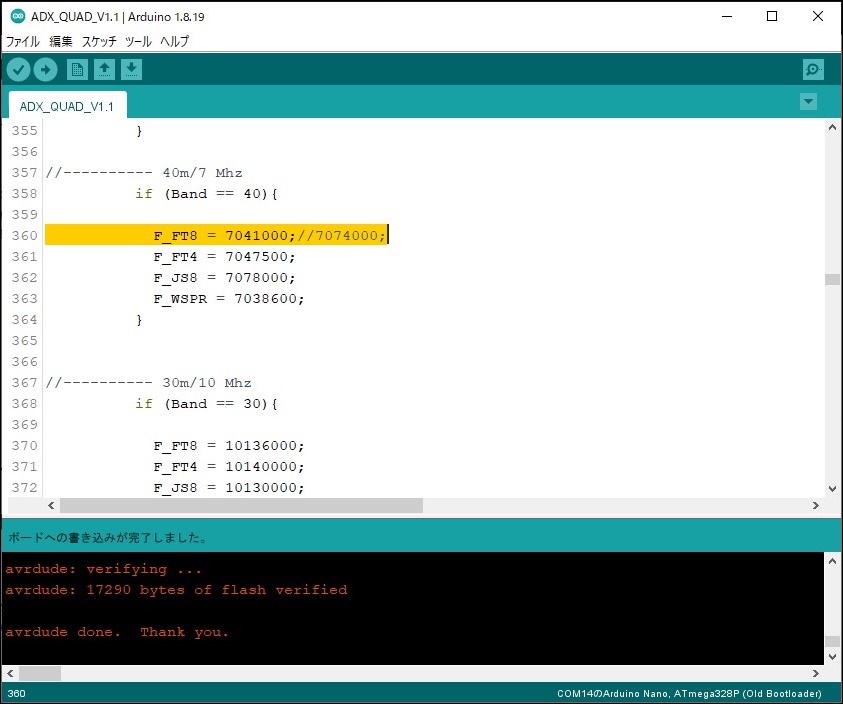This screenshot has width=843, height=704.
Task: Click the editor vertical scrollbar up arrow
Action: click(832, 127)
